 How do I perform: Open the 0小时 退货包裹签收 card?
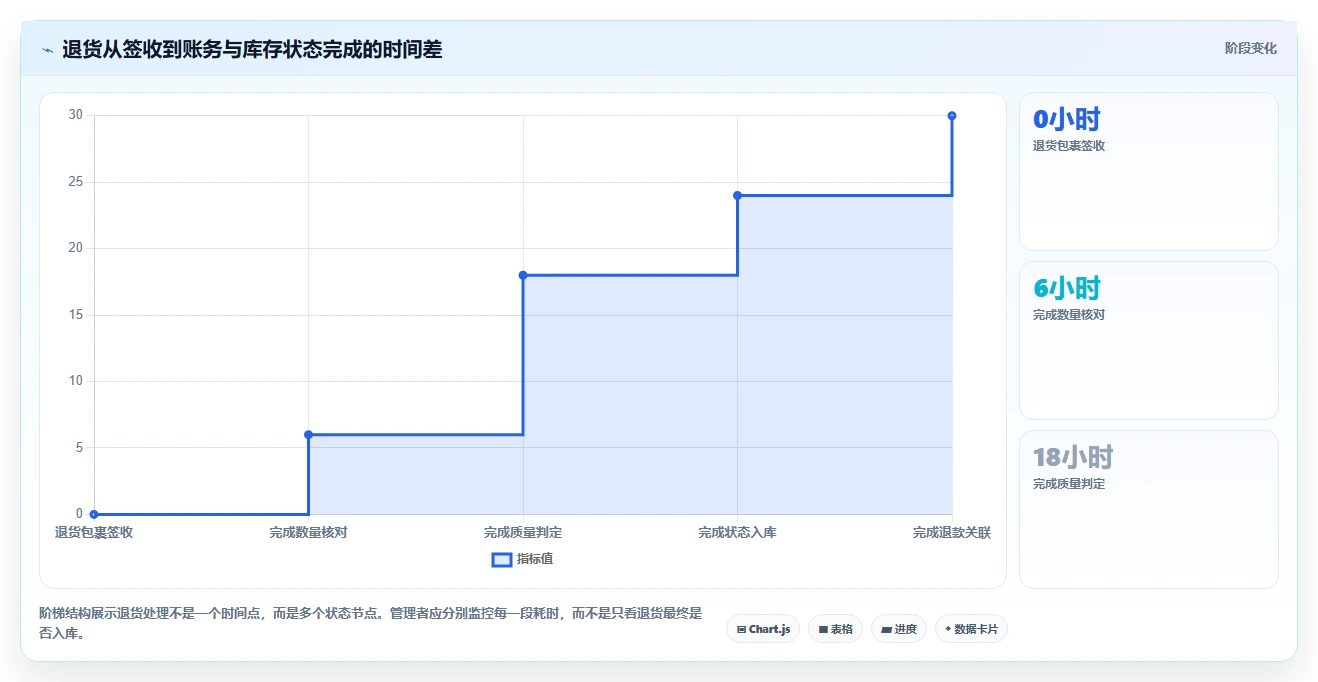1148,171
